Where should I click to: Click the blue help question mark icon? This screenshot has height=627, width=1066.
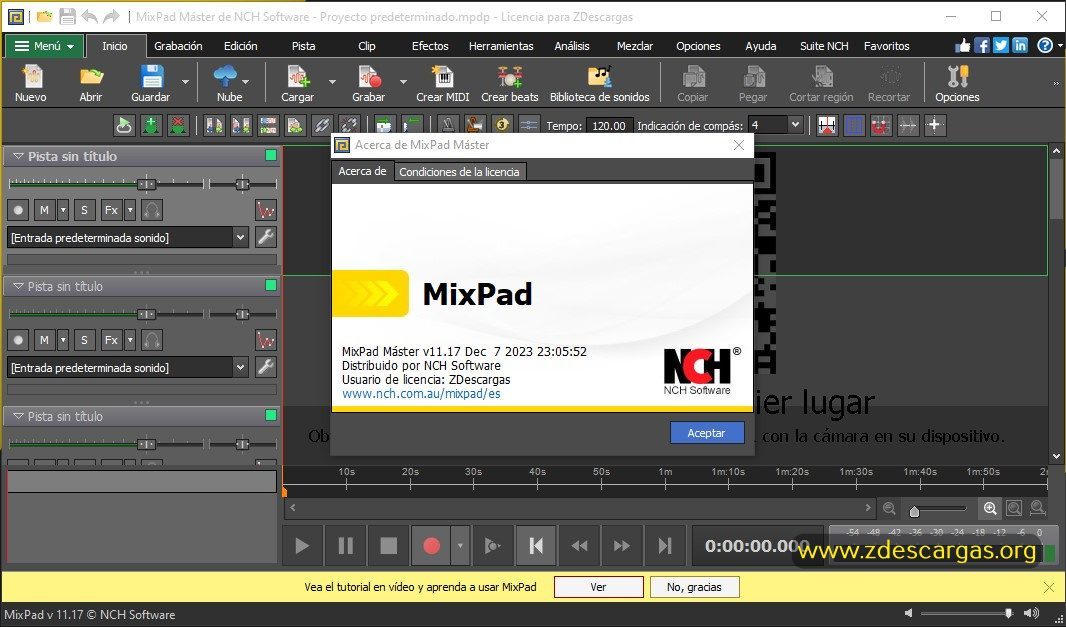tap(1045, 46)
